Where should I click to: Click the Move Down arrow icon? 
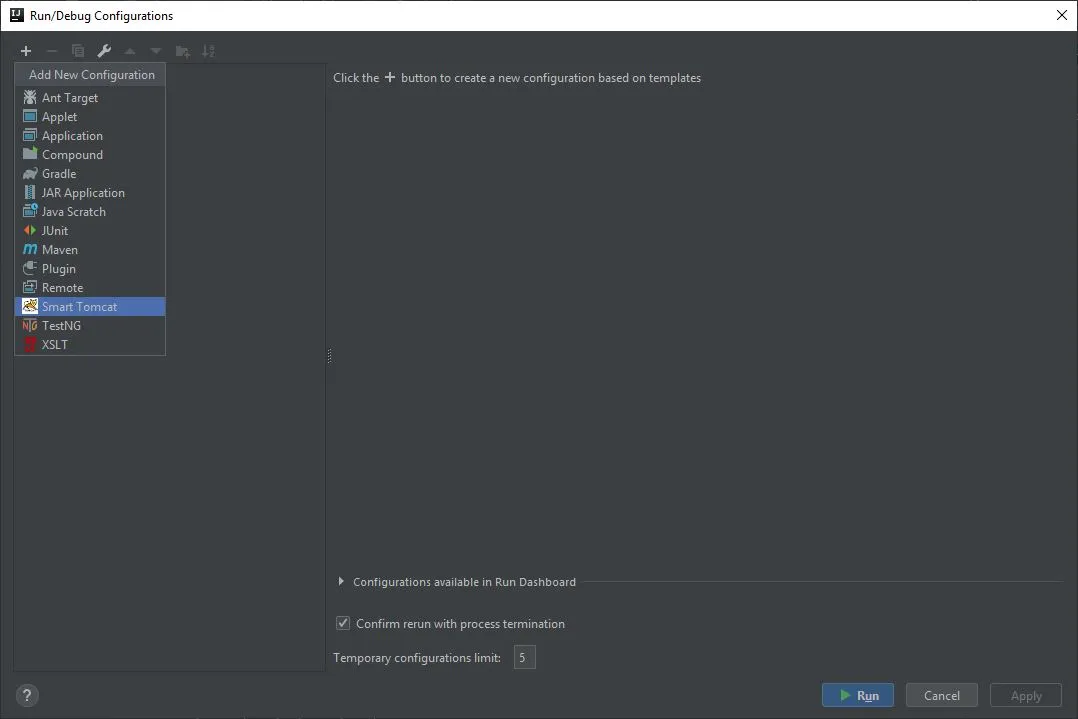(x=156, y=51)
